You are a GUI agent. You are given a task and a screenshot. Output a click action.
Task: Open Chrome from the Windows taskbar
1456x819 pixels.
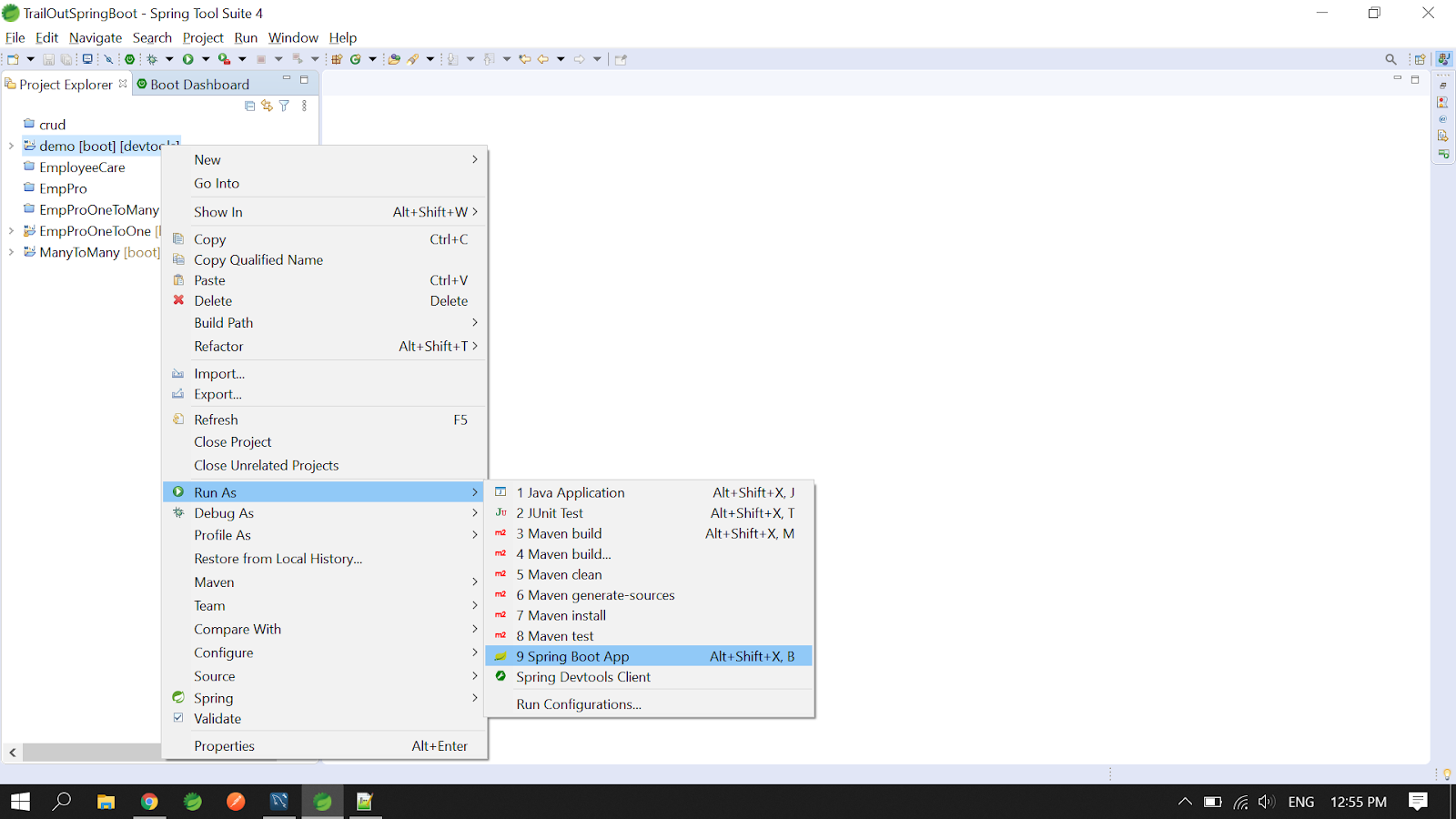[x=149, y=802]
